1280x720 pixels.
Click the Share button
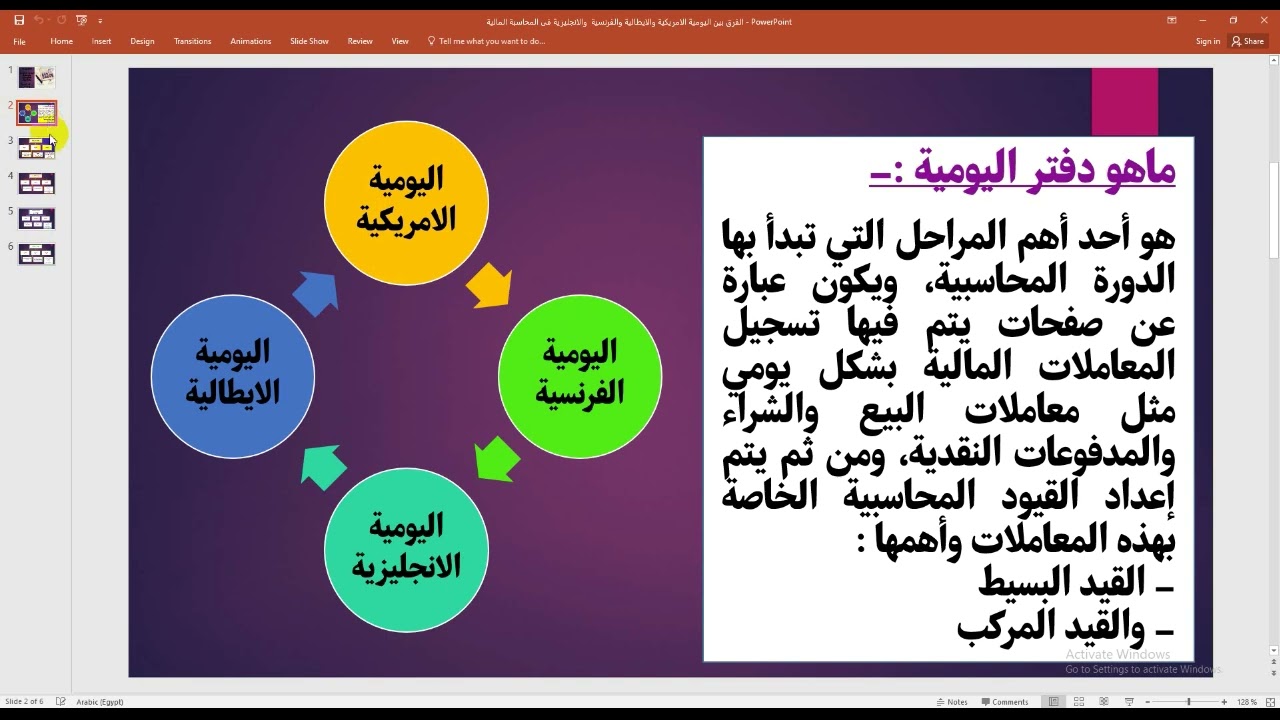[x=1248, y=41]
